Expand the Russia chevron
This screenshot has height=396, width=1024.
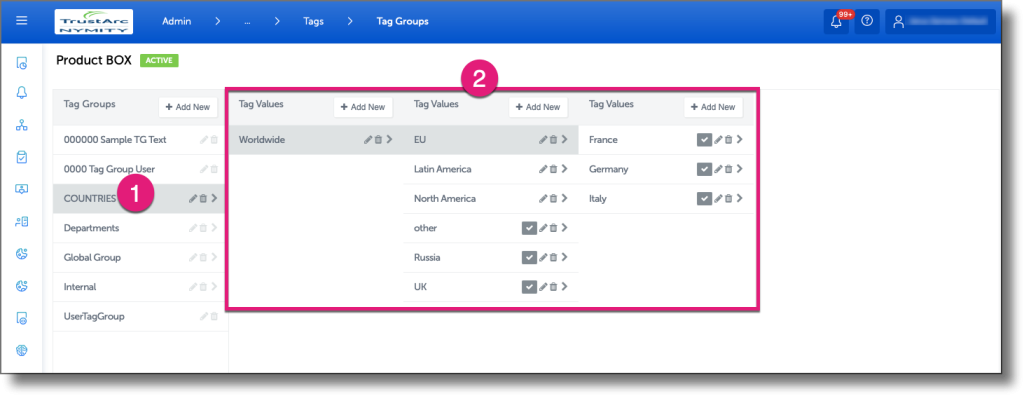tap(564, 257)
